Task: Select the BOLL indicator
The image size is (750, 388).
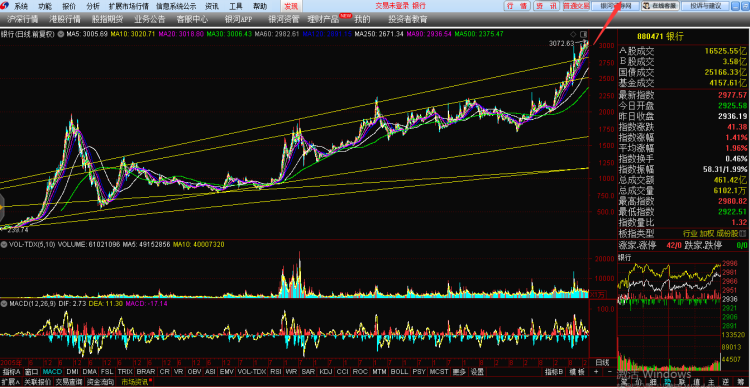Action: tap(399, 372)
